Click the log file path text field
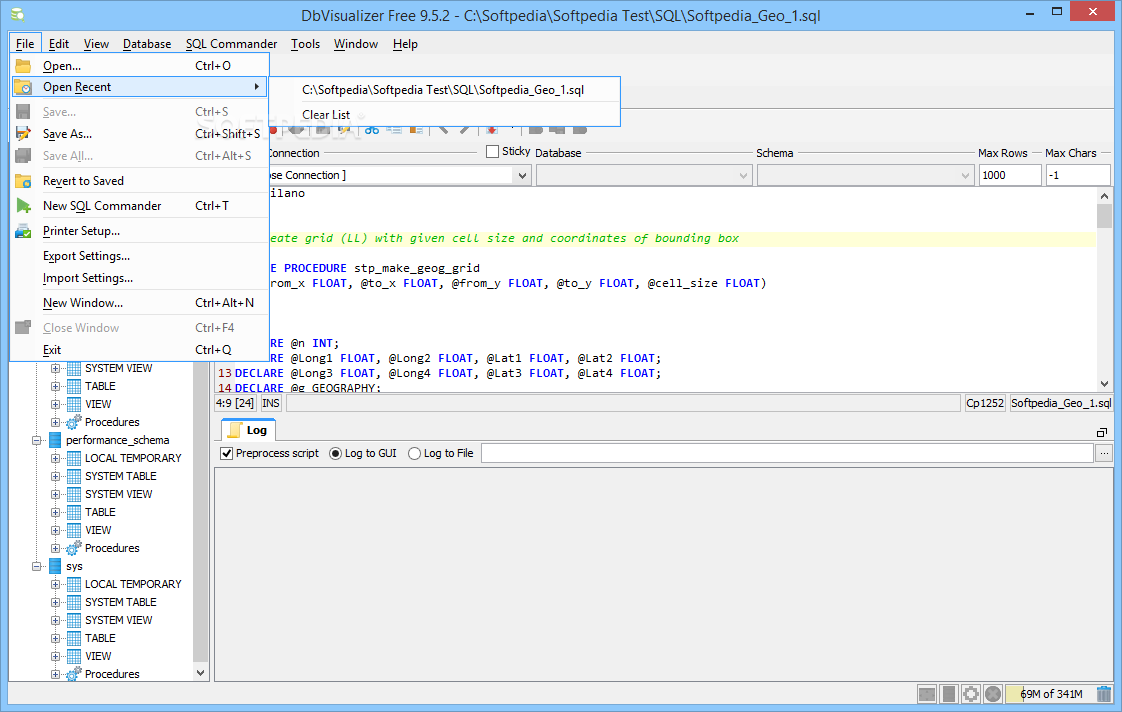The image size is (1122, 712). 787,453
